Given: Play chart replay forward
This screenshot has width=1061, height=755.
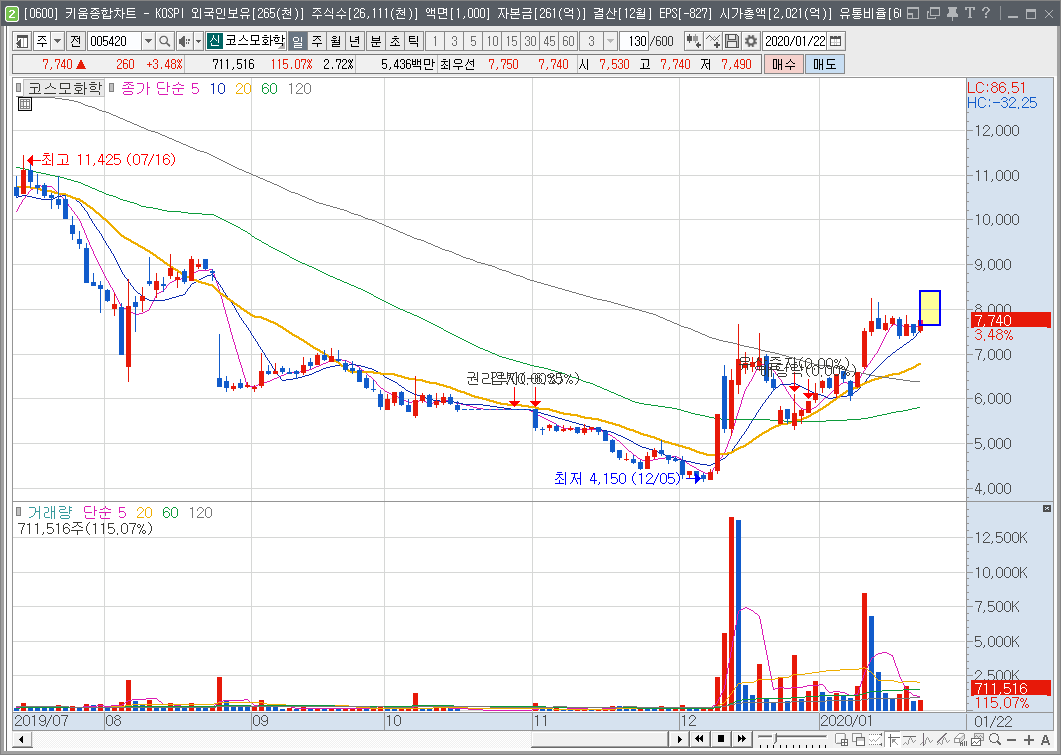Looking at the screenshot, I should point(679,739).
